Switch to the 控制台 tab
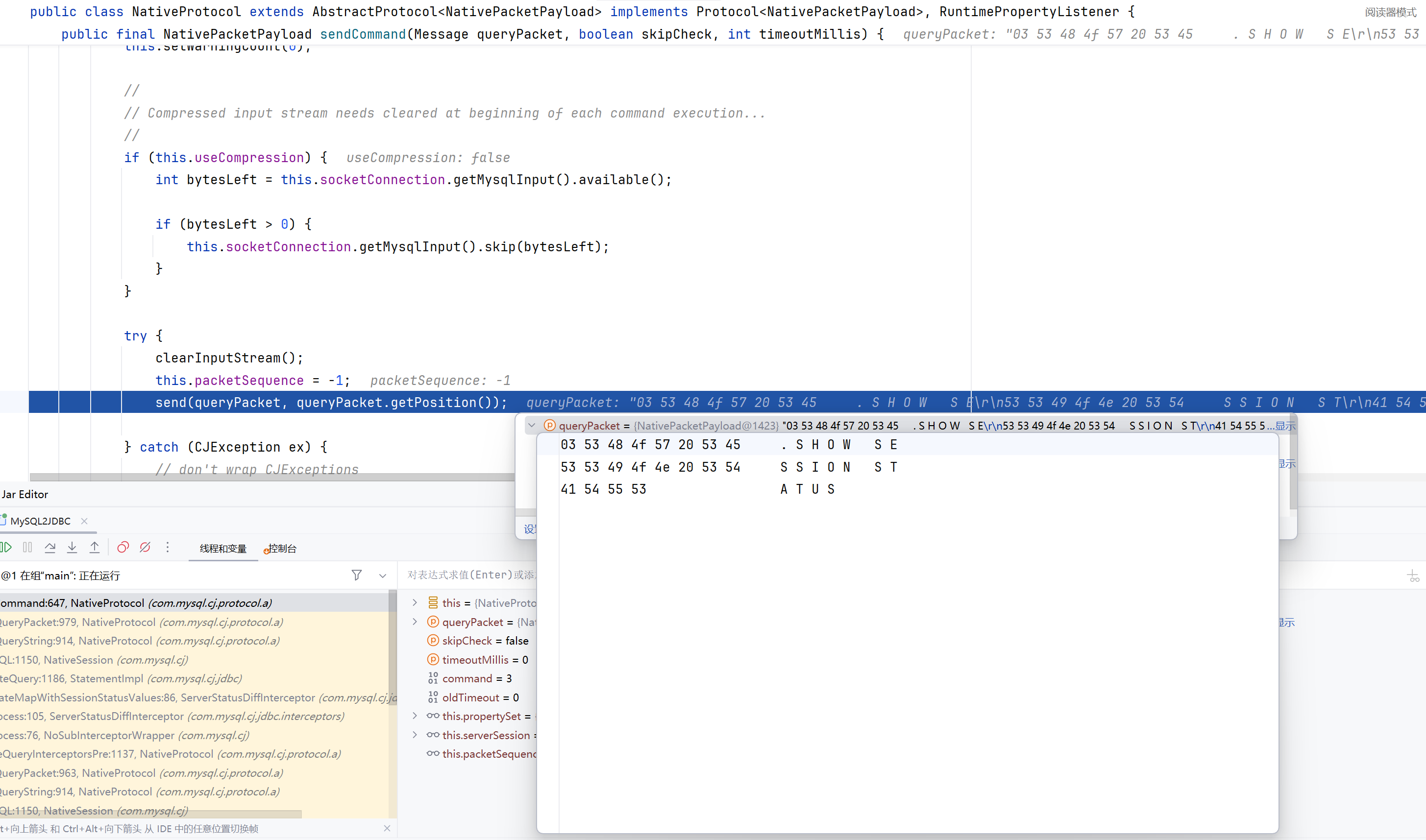This screenshot has height=840, width=1426. point(281,549)
